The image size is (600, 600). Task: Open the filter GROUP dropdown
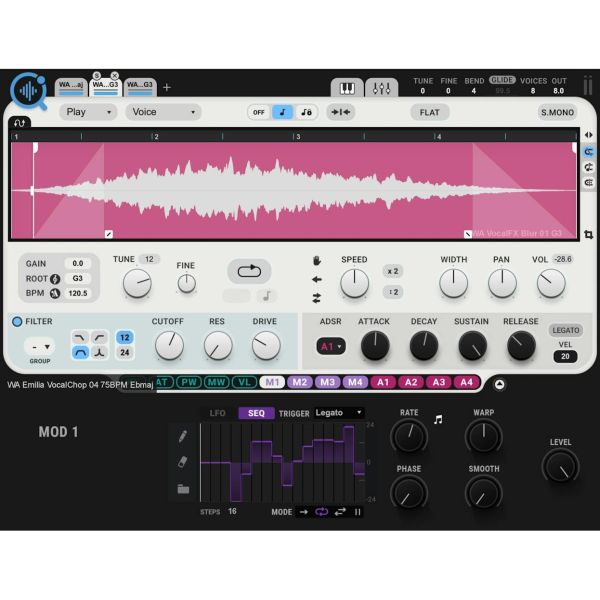[x=40, y=347]
